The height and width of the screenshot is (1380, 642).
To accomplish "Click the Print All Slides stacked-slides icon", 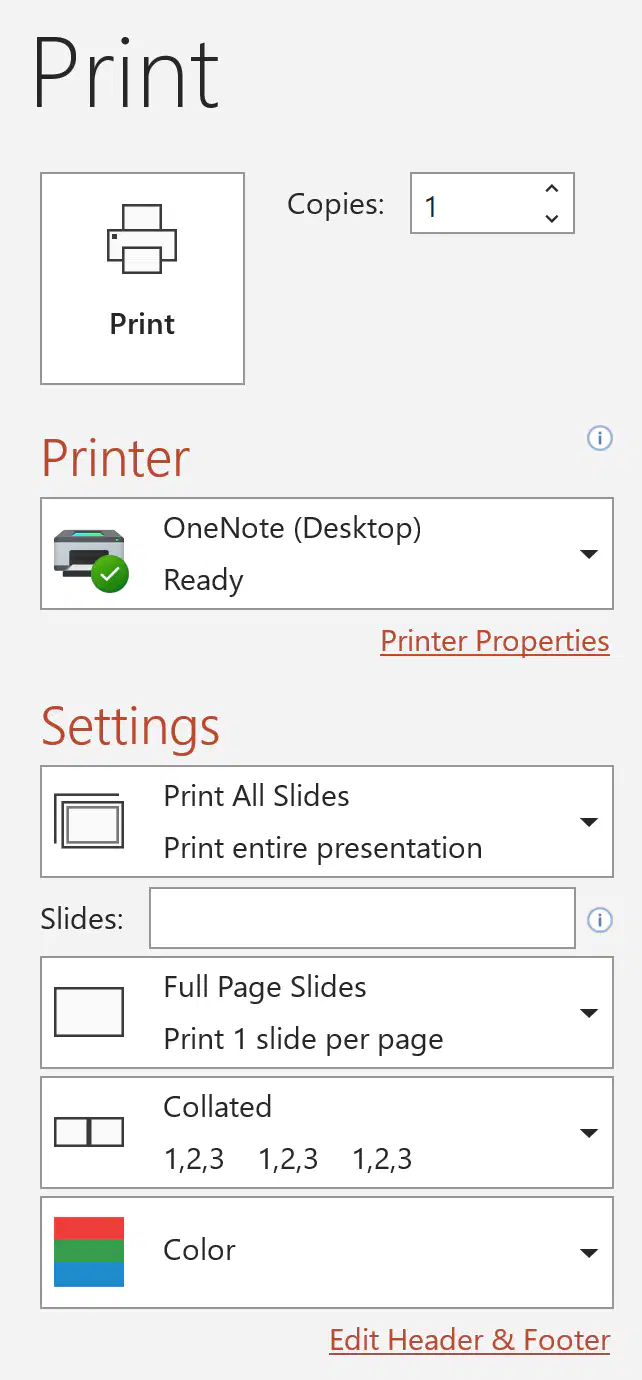I will (x=89, y=822).
